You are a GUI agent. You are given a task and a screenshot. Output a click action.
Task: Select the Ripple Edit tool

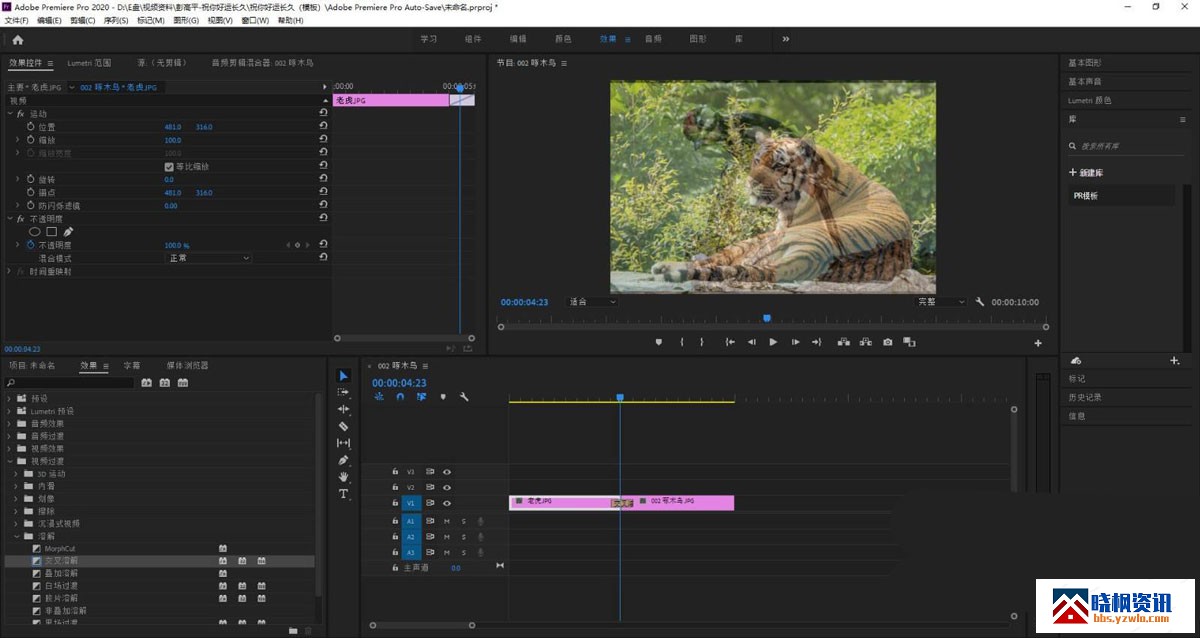click(x=344, y=409)
